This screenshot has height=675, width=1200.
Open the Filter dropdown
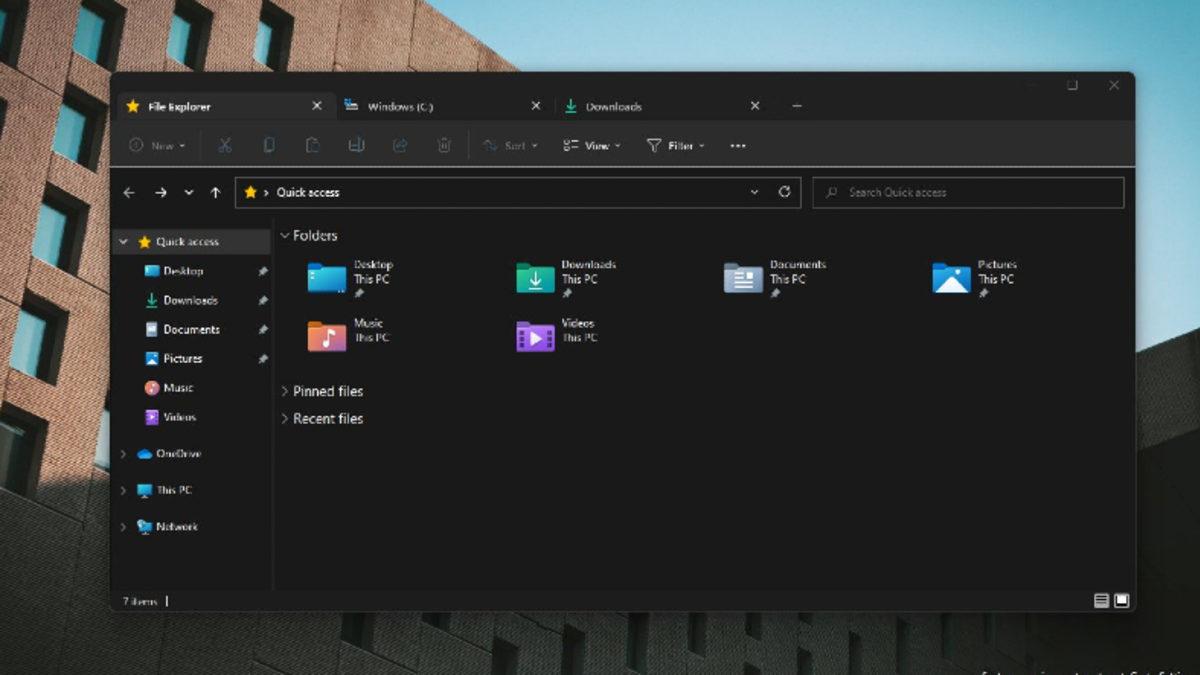pos(678,145)
